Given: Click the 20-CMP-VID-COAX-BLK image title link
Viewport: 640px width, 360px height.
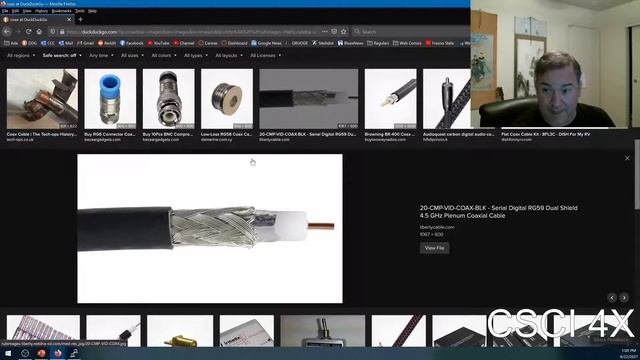Looking at the screenshot, I should (499, 211).
